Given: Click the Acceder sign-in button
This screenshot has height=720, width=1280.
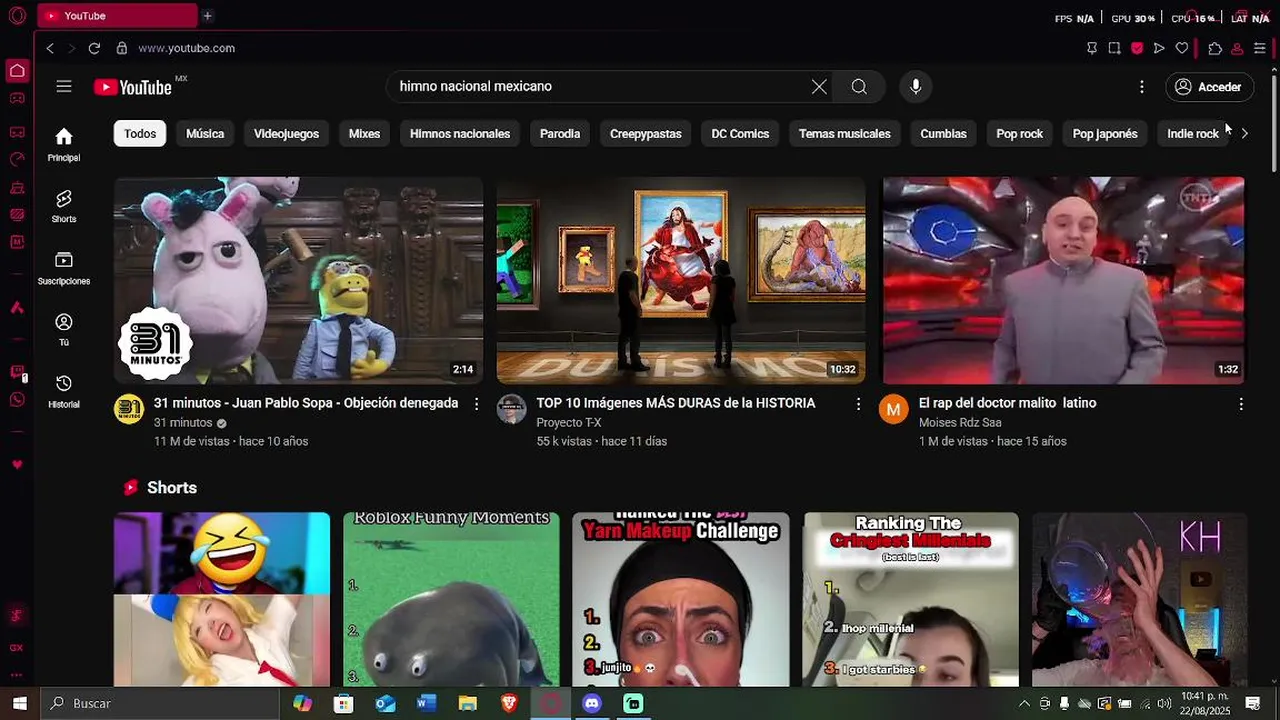Looking at the screenshot, I should coord(1209,87).
